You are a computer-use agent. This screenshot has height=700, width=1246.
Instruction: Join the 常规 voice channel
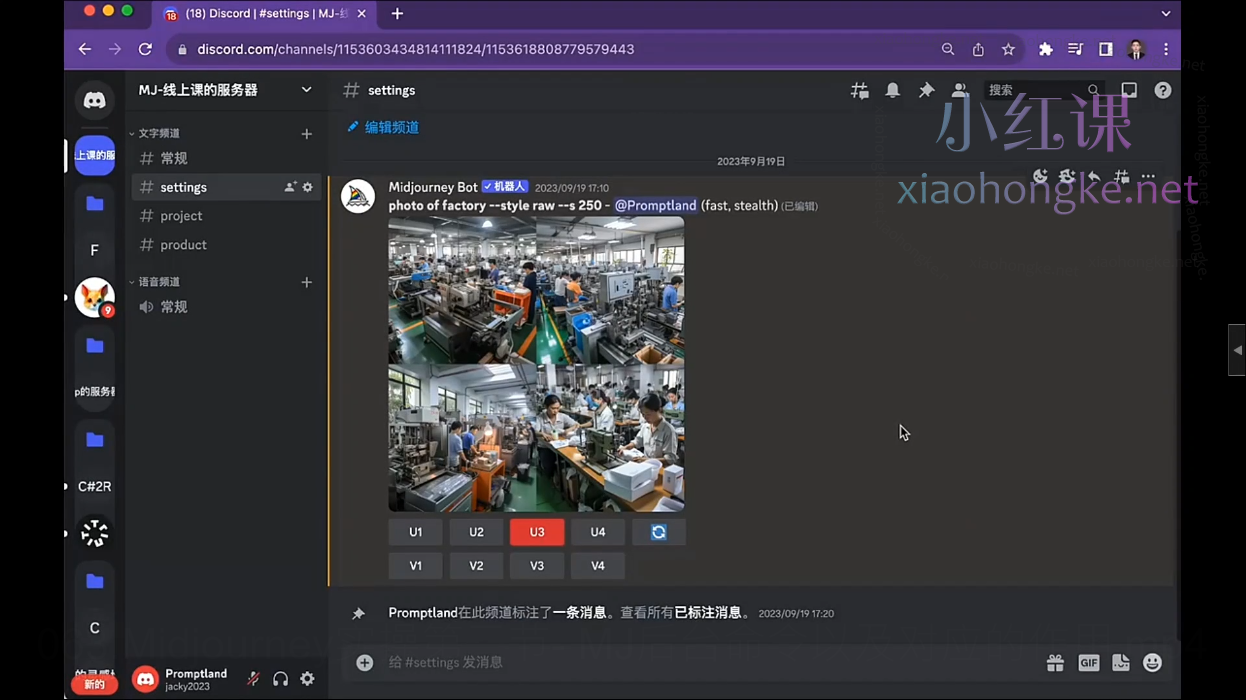click(x=226, y=307)
